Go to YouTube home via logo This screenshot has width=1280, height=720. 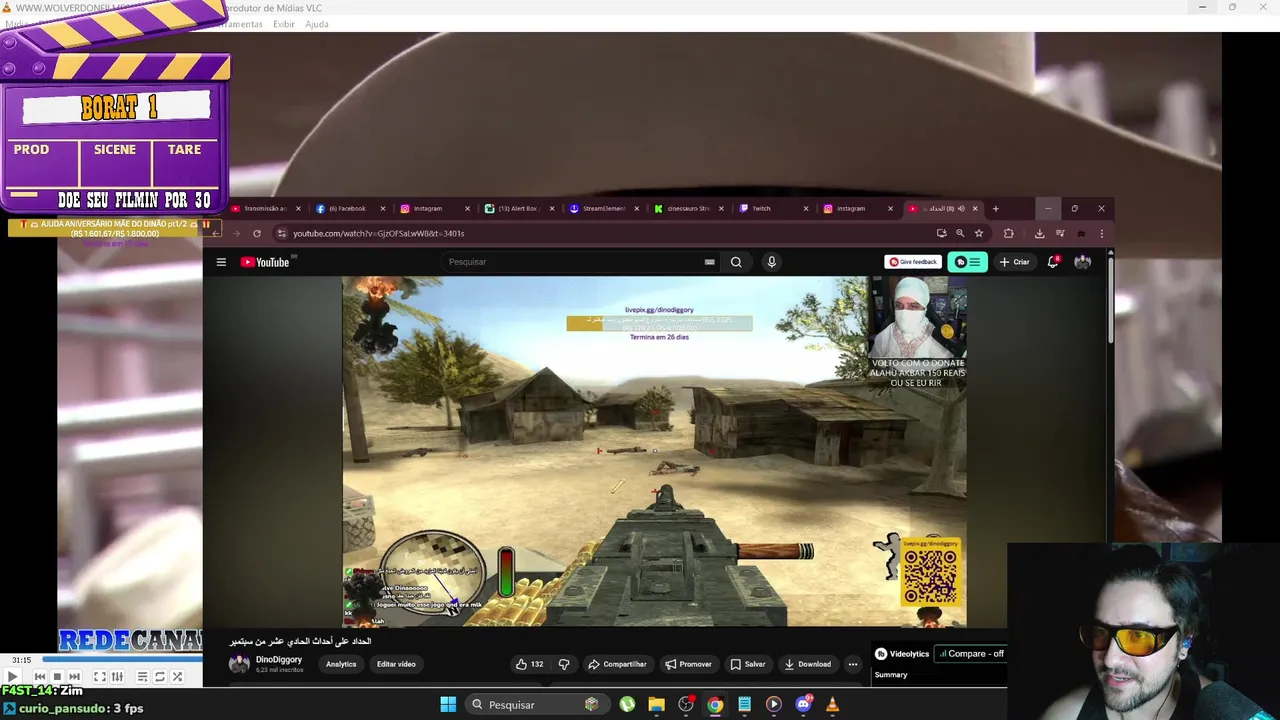(265, 262)
